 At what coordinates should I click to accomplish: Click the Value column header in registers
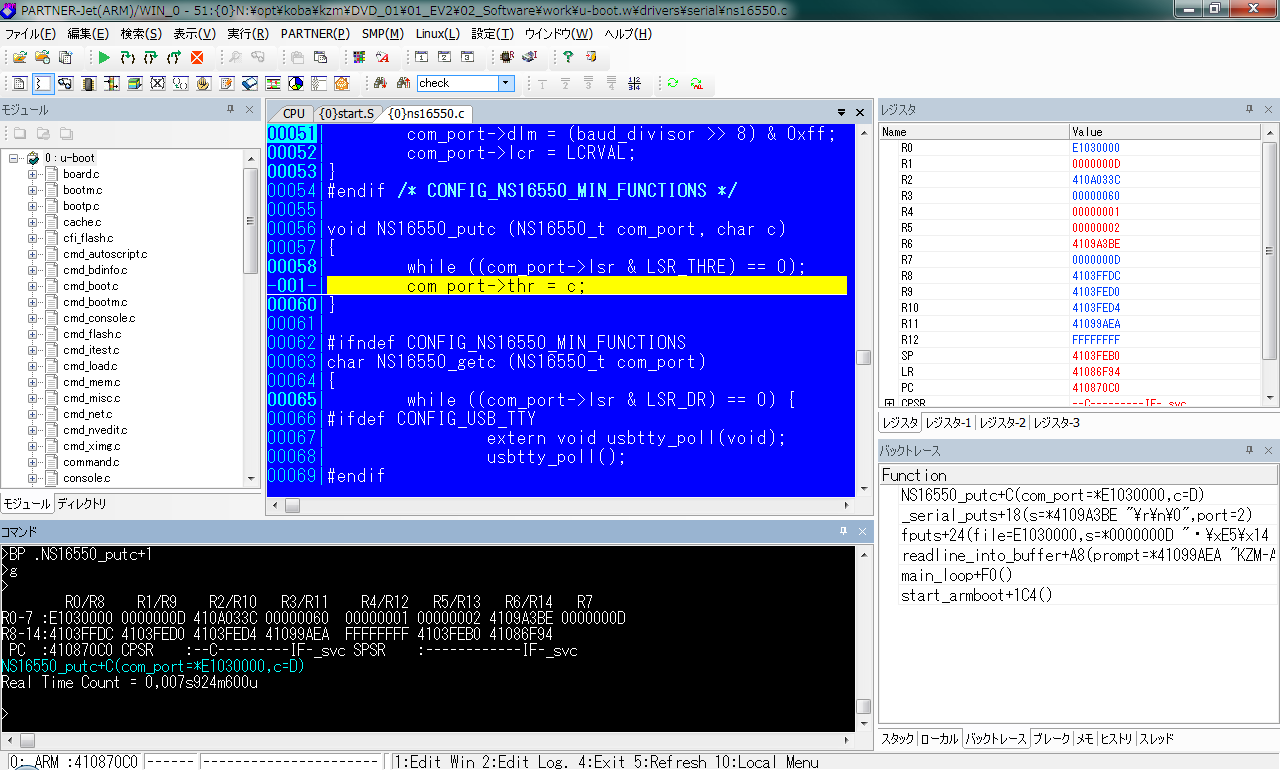[x=1165, y=132]
